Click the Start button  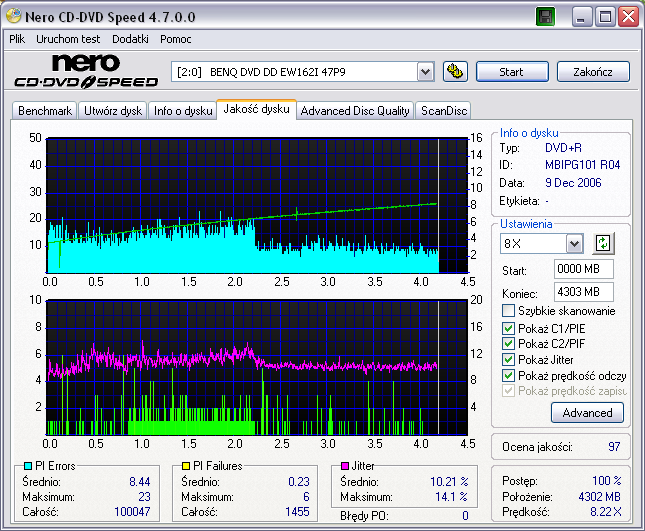512,72
